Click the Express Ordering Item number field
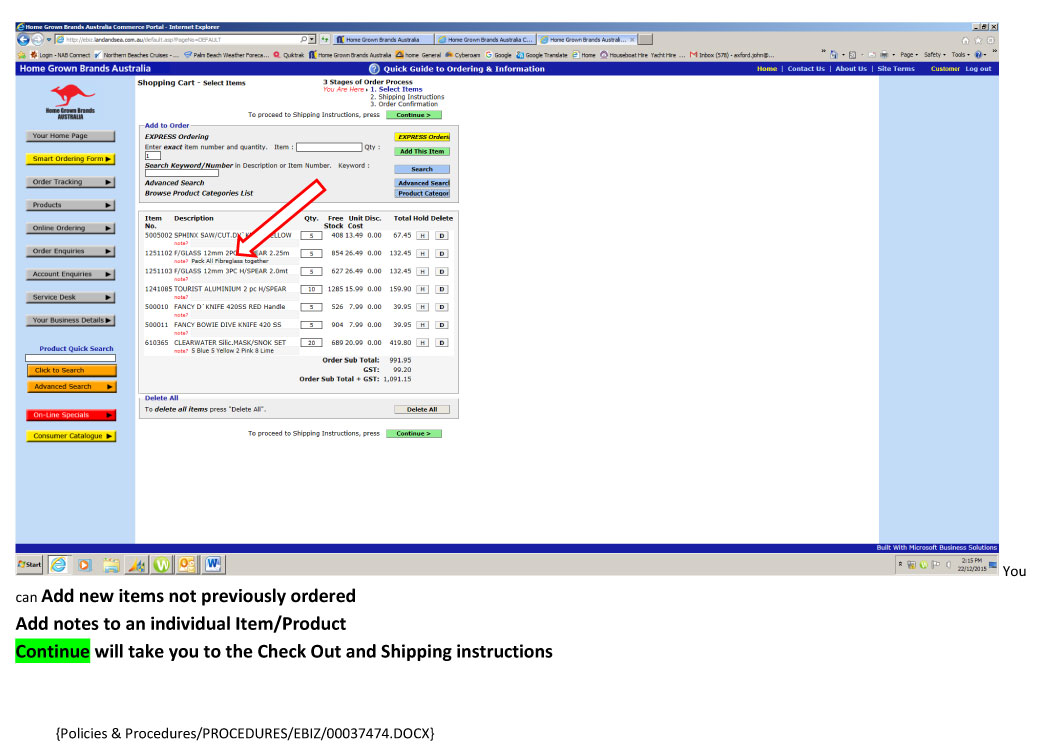The image size is (1050, 746). 328,147
